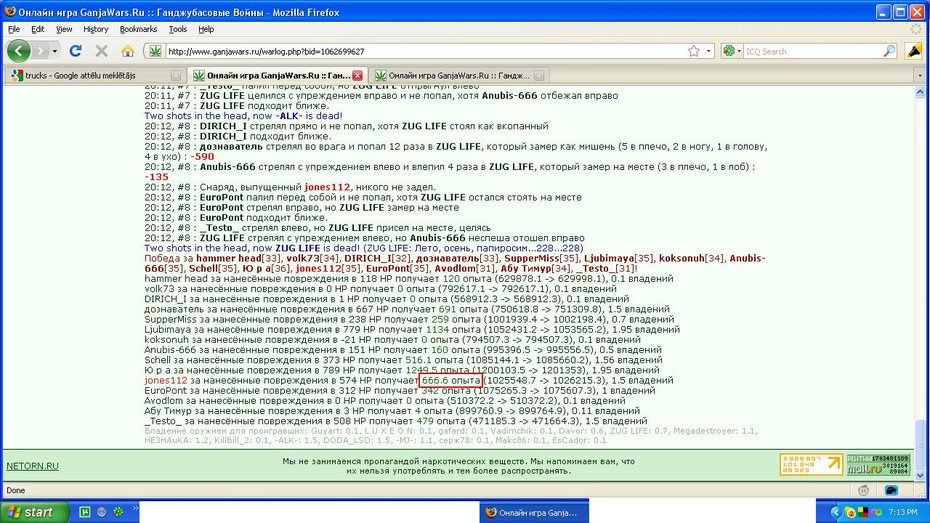Click red jones112 in the 574 HP row
The image size is (930, 523).
(x=165, y=381)
